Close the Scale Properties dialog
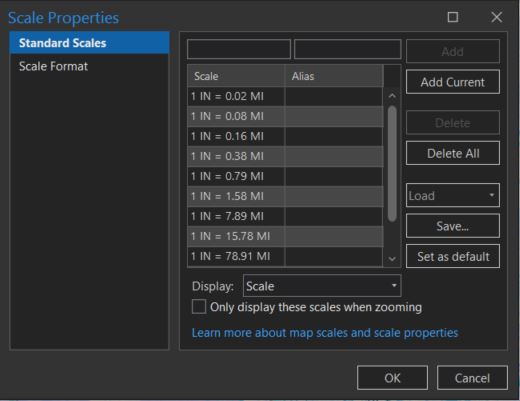Screen dimensions: 520x401 coord(496,17)
